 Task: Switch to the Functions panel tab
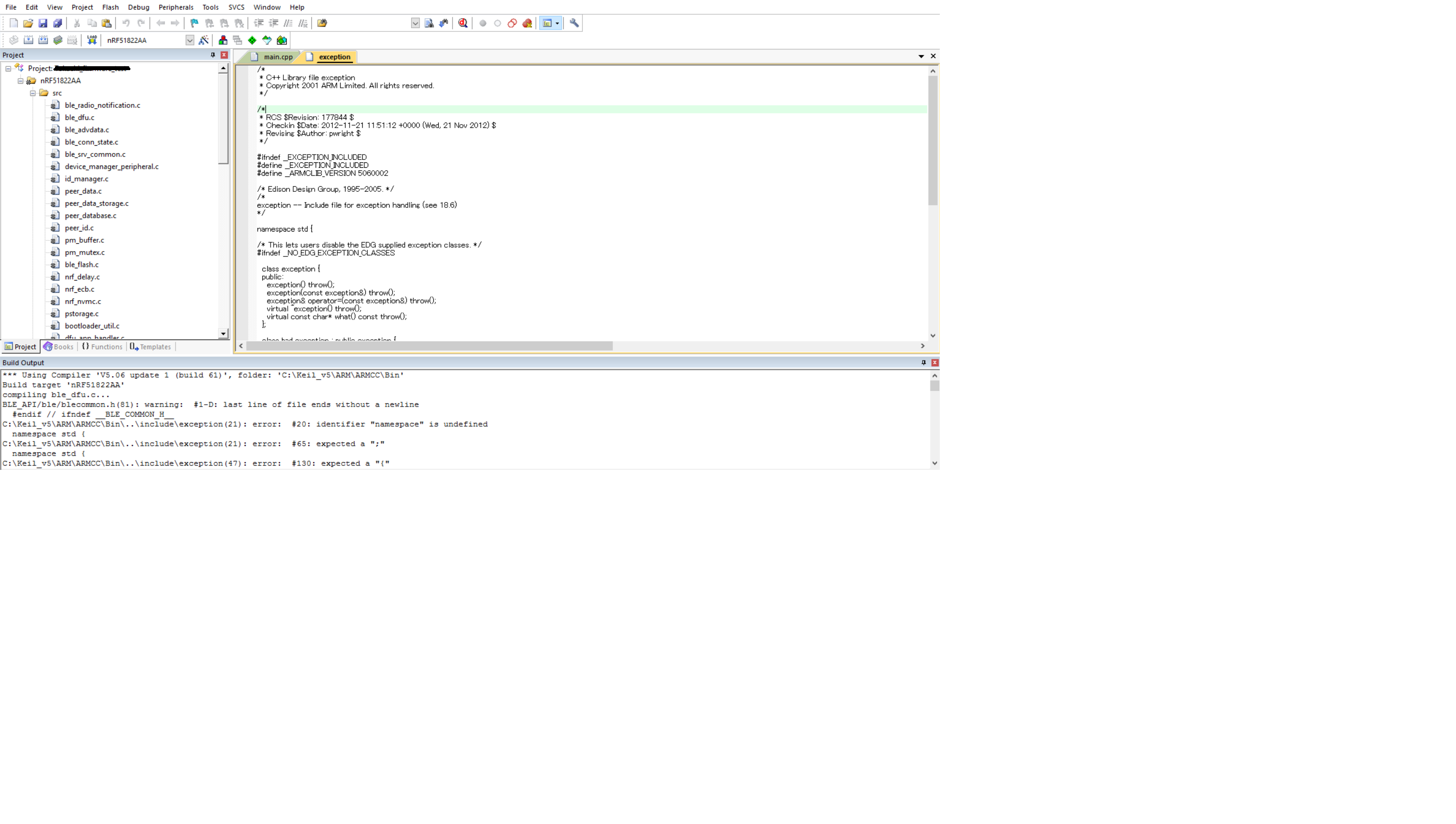(x=102, y=347)
